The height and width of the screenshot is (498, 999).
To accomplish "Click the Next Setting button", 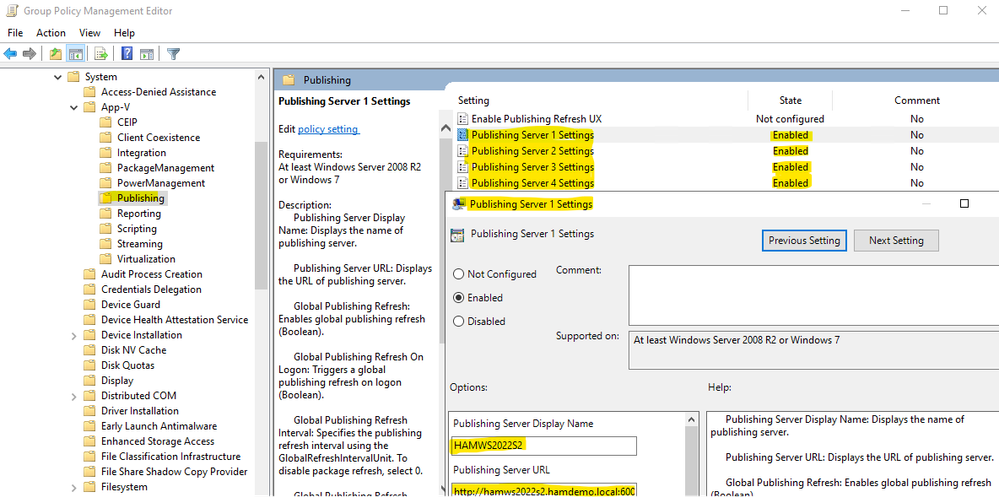I will [896, 241].
